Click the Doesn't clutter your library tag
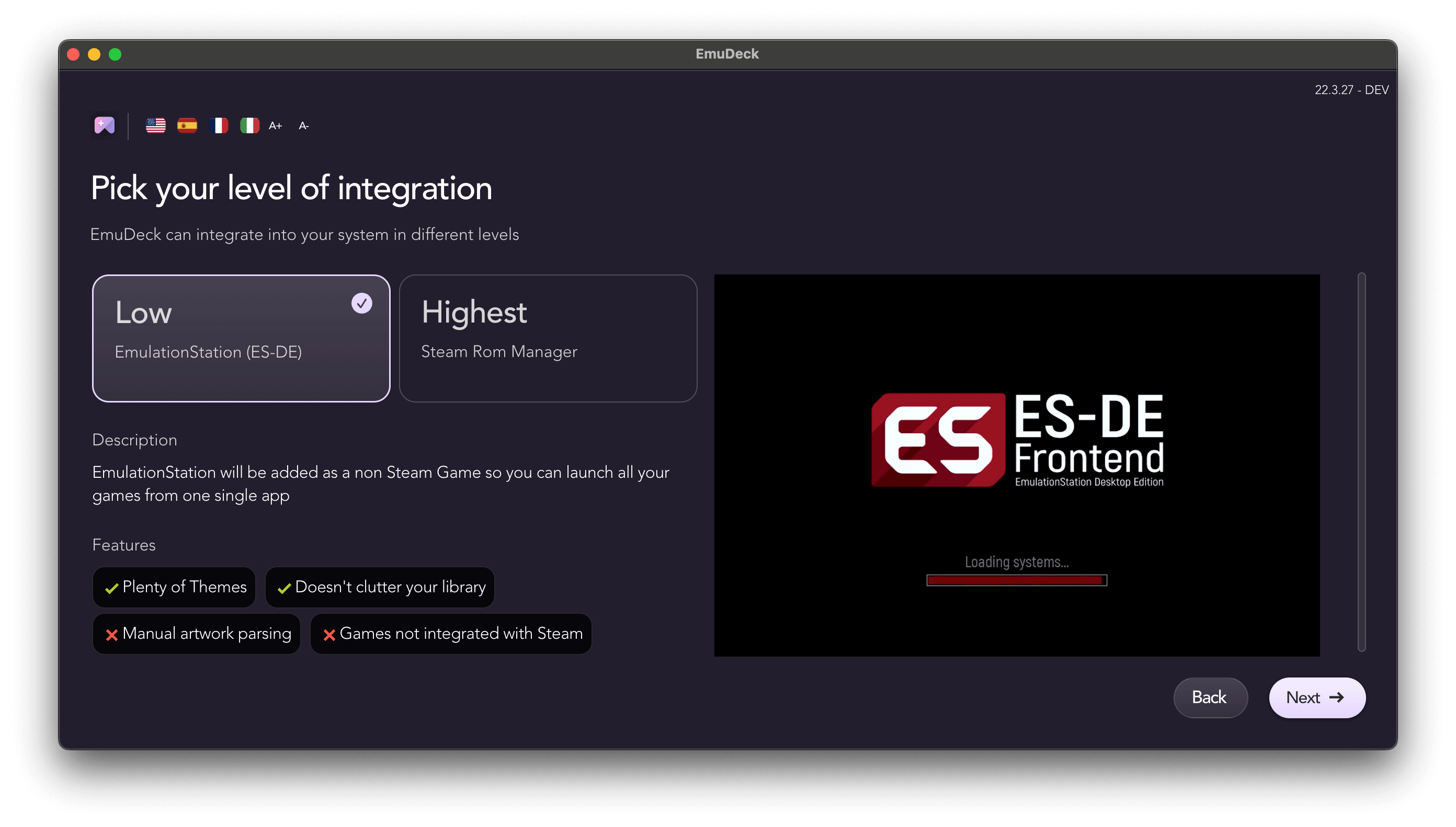This screenshot has width=1456, height=827. (x=380, y=587)
